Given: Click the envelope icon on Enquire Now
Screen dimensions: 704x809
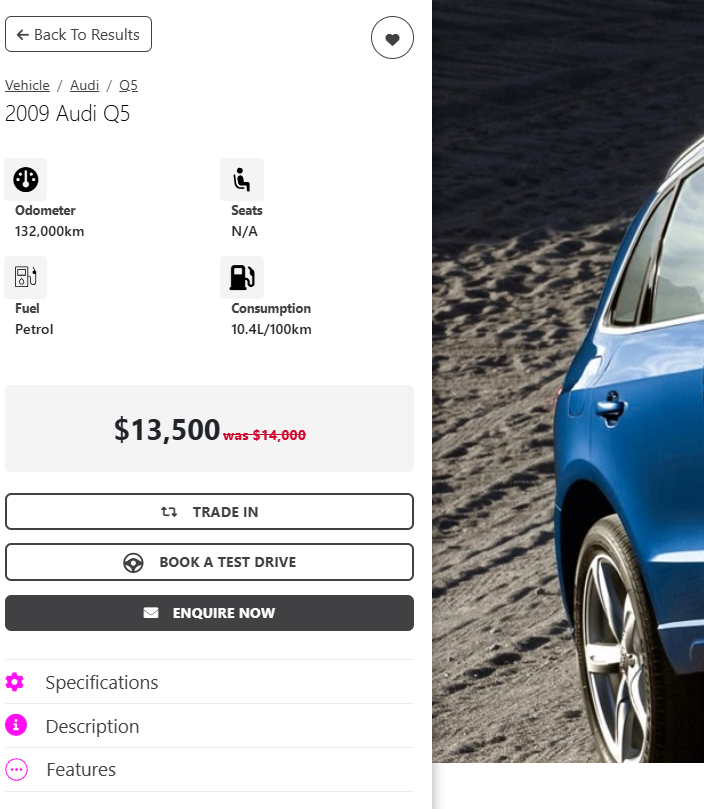Looking at the screenshot, I should [151, 613].
